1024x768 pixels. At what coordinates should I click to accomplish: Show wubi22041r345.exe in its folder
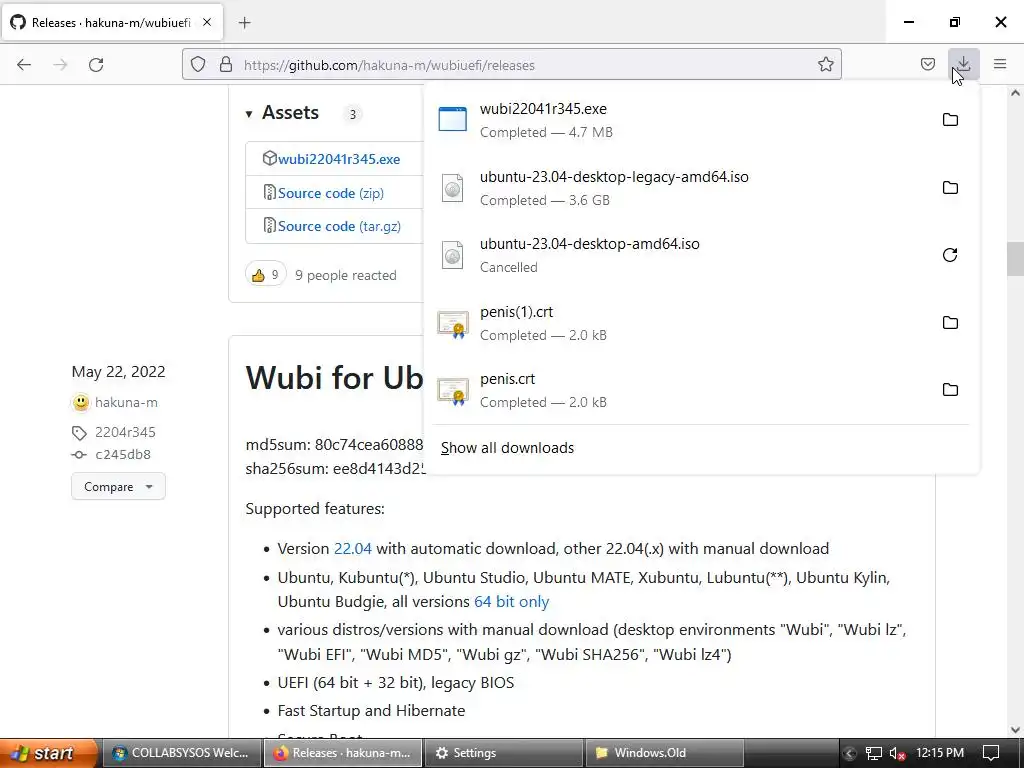[950, 120]
